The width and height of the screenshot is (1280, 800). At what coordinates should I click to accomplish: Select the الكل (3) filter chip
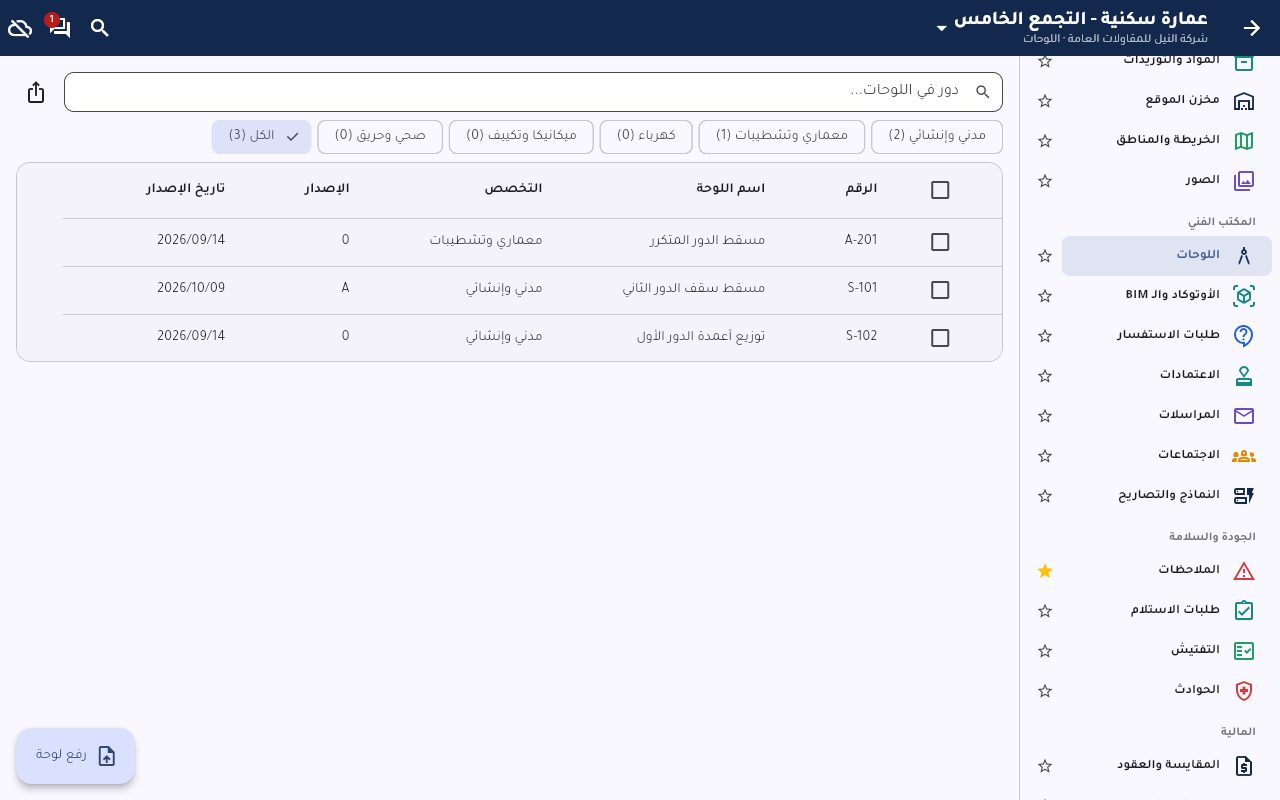[262, 137]
